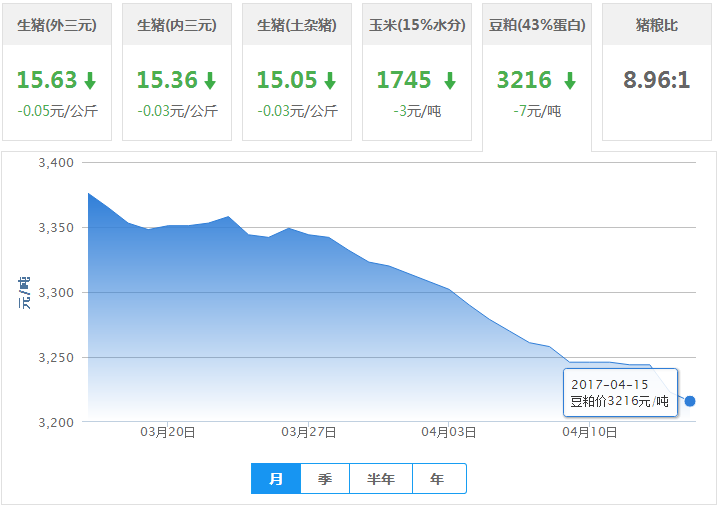Click the -3元/吨 change text

pyautogui.click(x=417, y=111)
